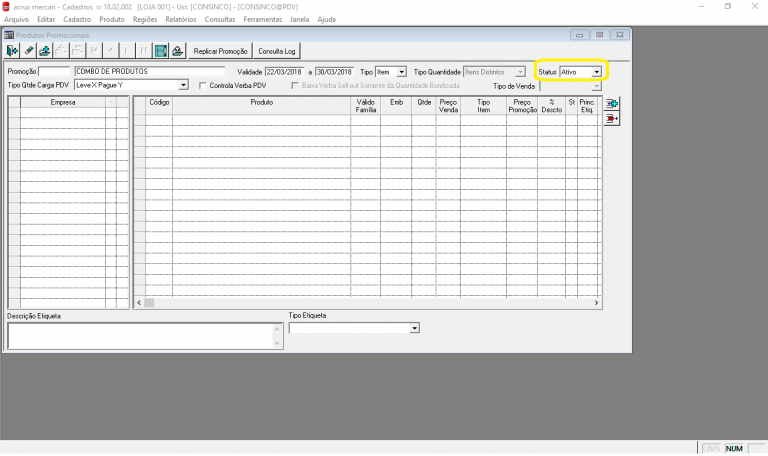The width and height of the screenshot is (768, 456).
Task: Click the grid scrollbar right arrow
Action: click(x=596, y=303)
